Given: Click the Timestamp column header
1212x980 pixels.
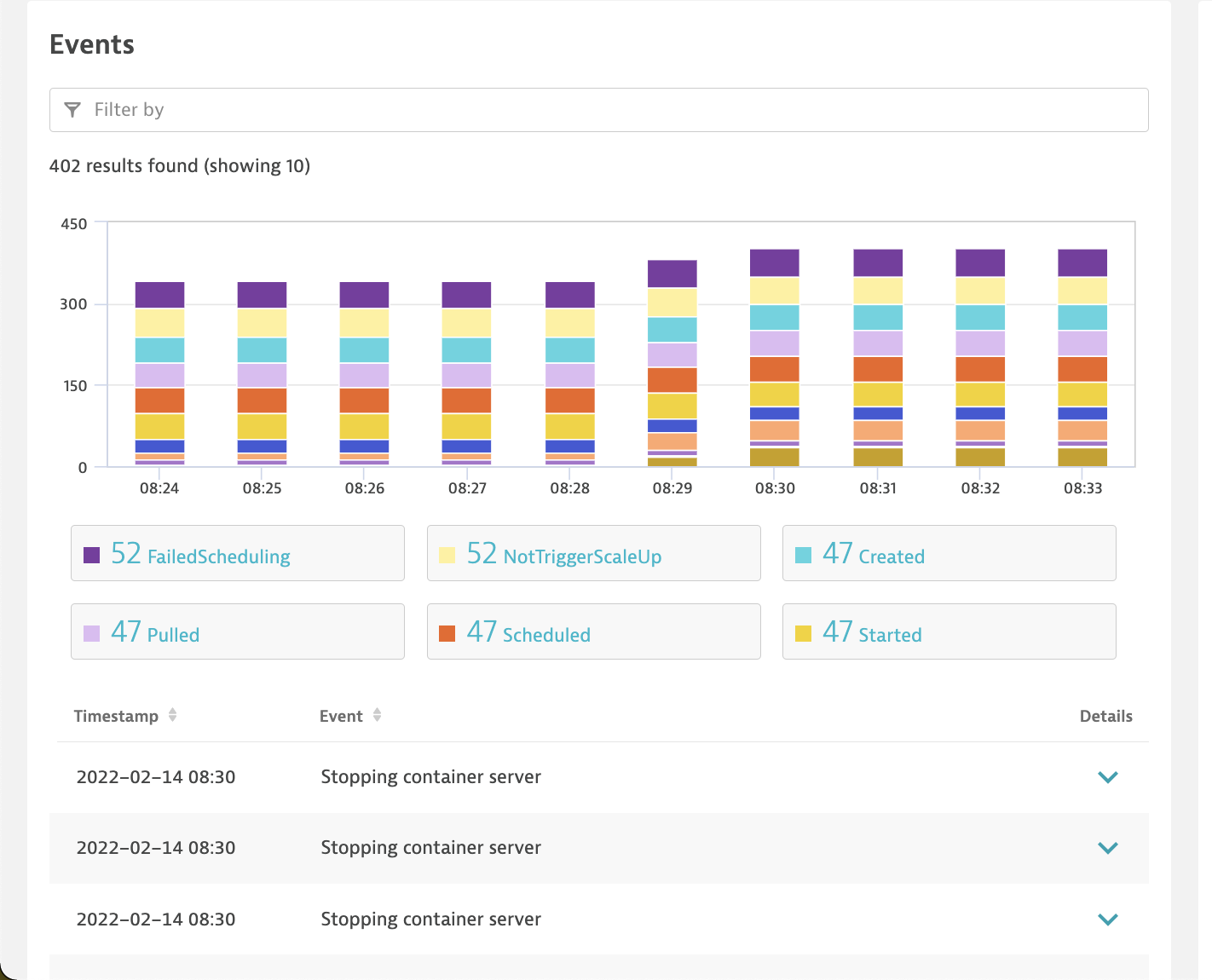Looking at the screenshot, I should tap(116, 716).
